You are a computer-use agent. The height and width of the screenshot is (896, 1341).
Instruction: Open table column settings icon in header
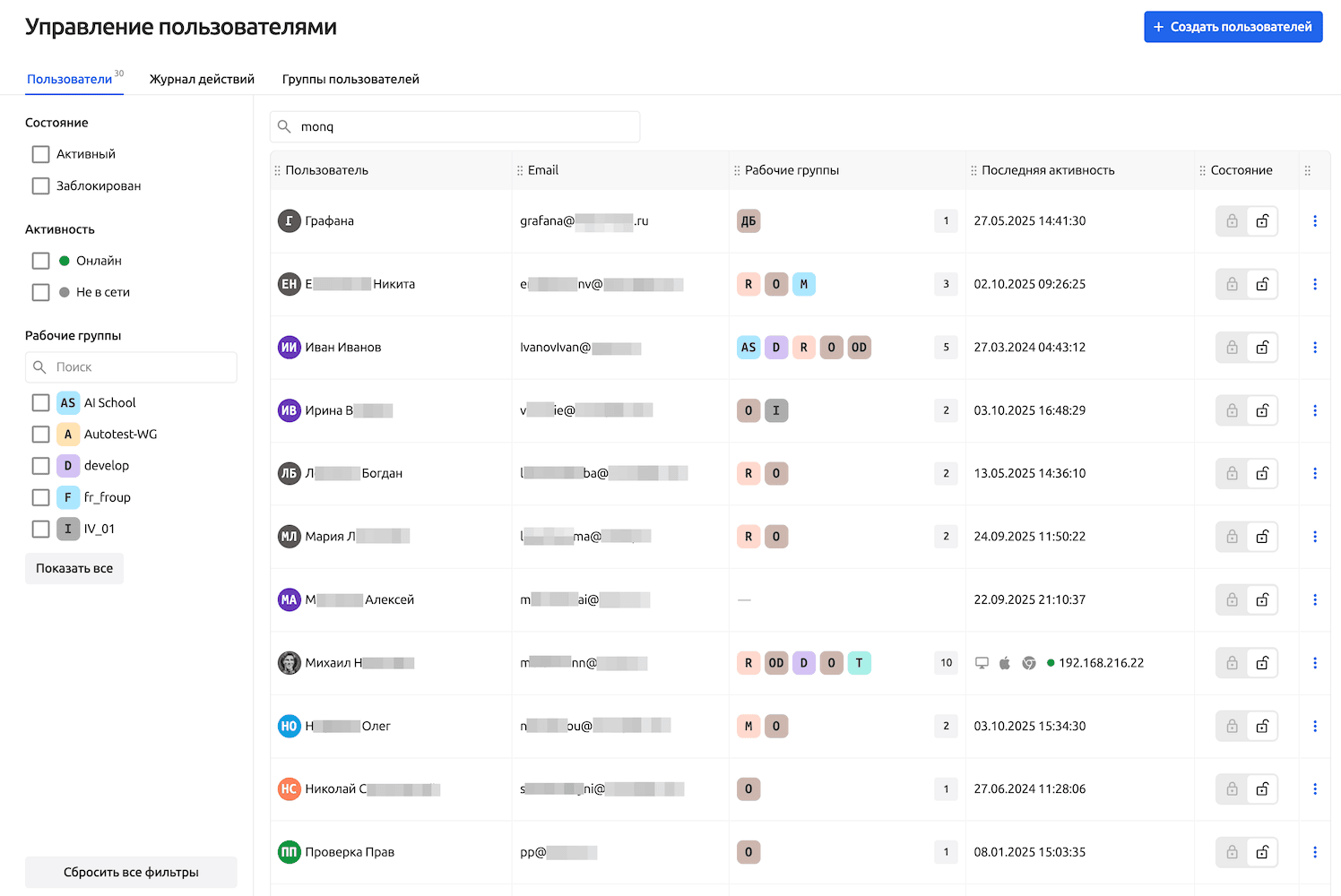[x=1307, y=170]
